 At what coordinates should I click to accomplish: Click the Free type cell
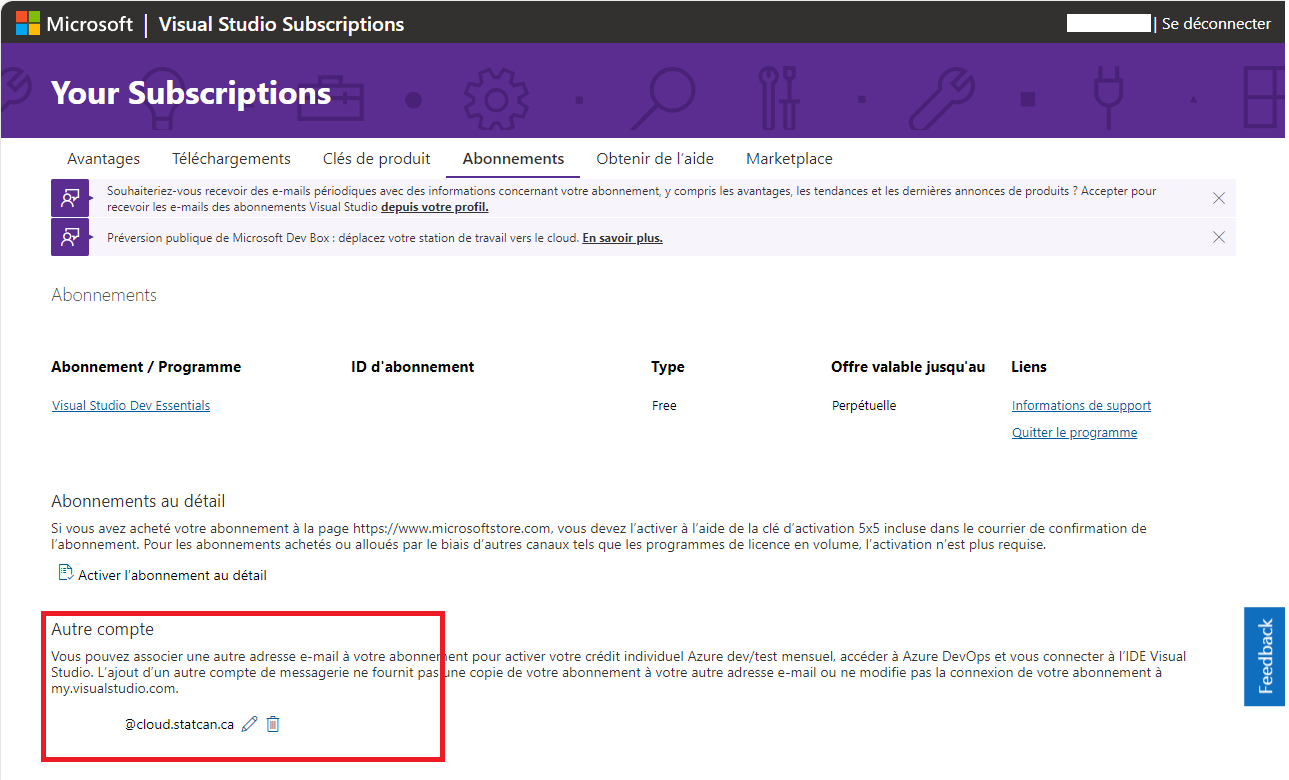coord(664,405)
